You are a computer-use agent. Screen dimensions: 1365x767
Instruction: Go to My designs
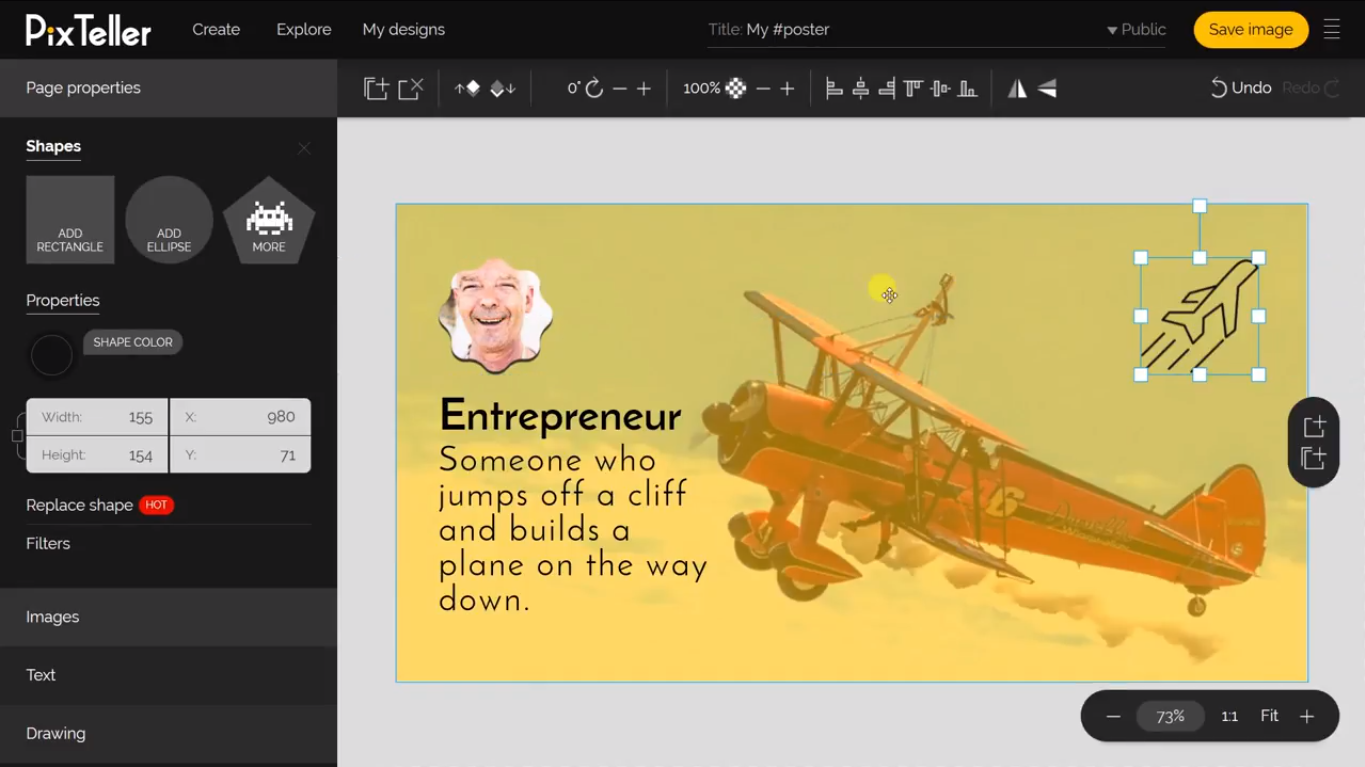403,30
